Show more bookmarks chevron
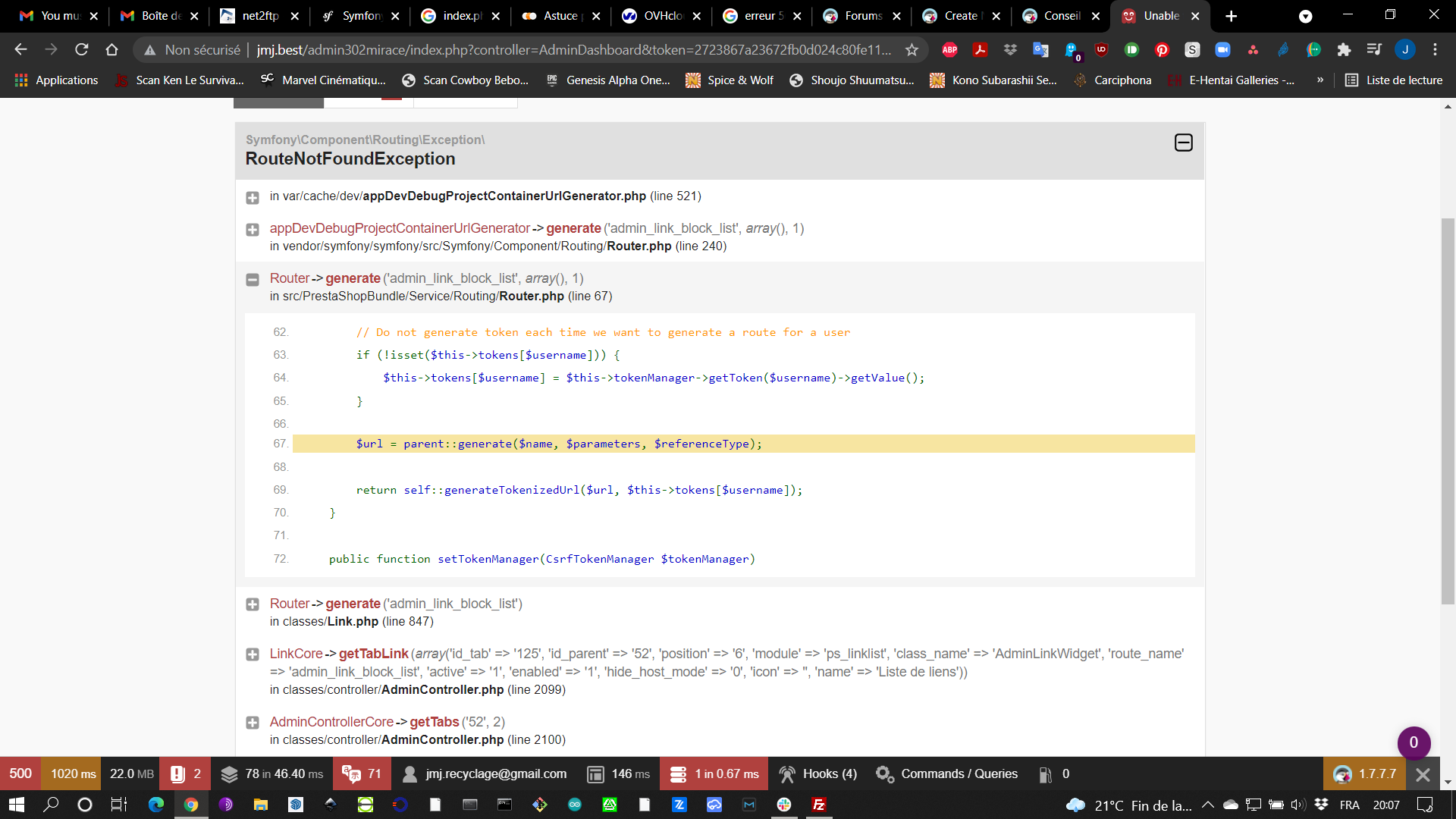The width and height of the screenshot is (1456, 819). (x=1320, y=80)
